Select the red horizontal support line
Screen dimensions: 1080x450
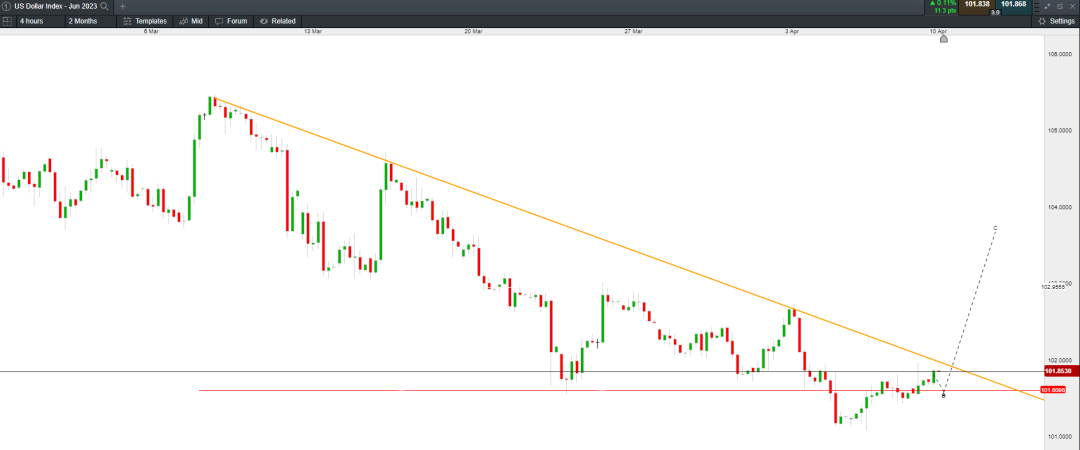620,391
